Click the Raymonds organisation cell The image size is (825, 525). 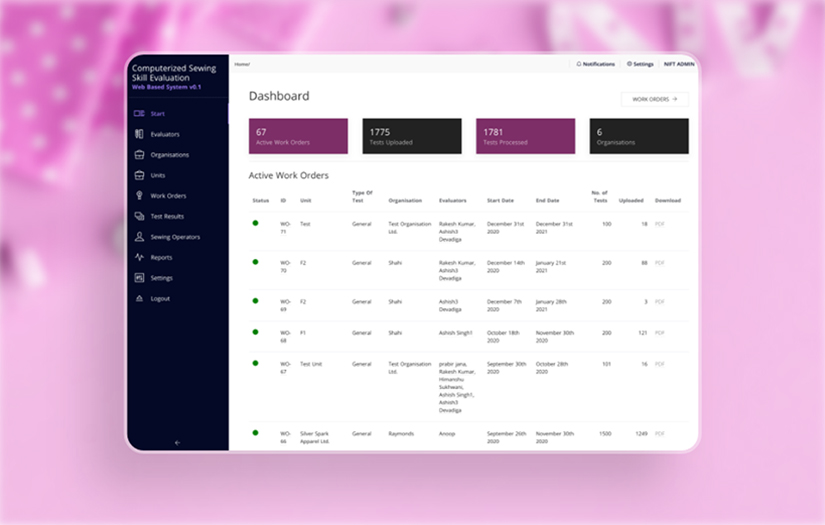(x=401, y=433)
